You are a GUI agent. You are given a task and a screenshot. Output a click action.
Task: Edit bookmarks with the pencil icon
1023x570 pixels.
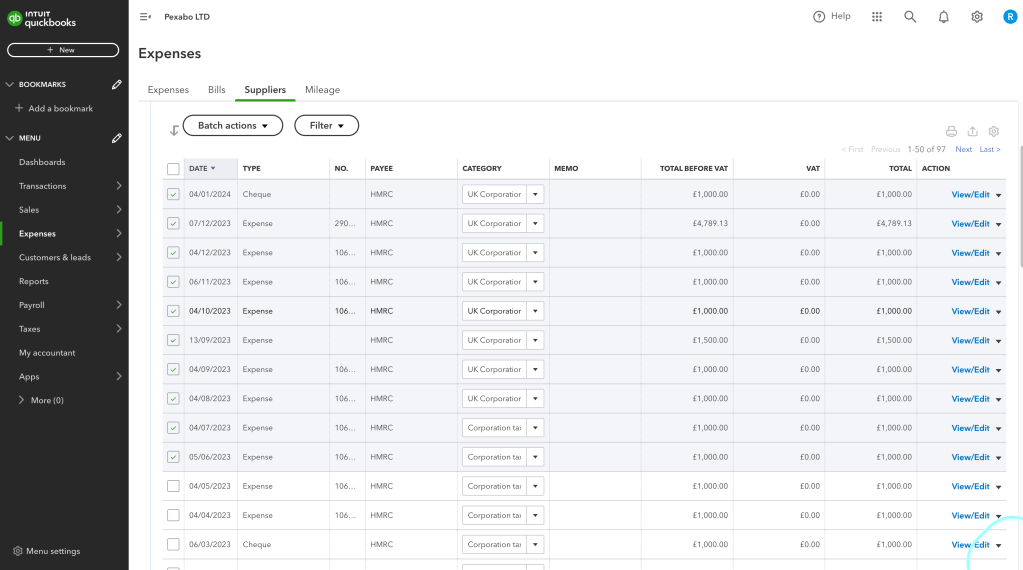click(116, 84)
